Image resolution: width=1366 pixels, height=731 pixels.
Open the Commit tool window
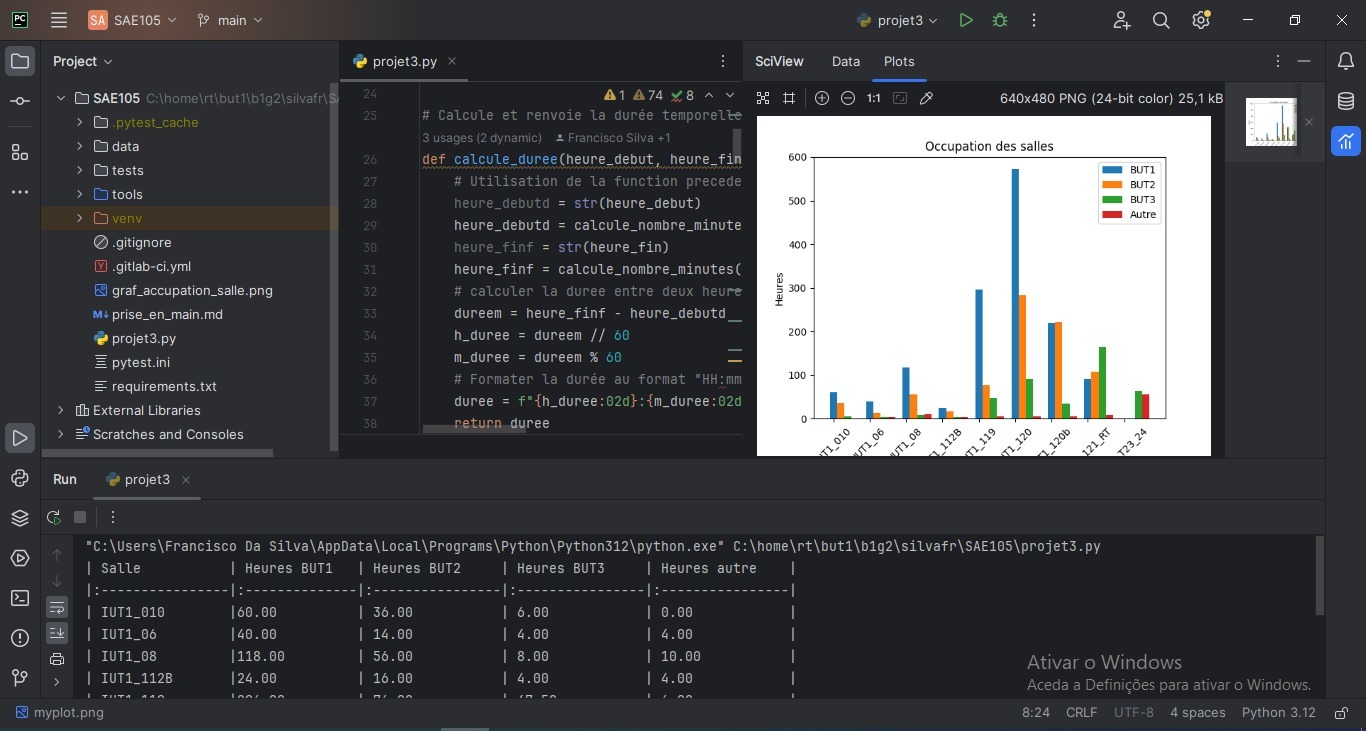click(x=20, y=102)
